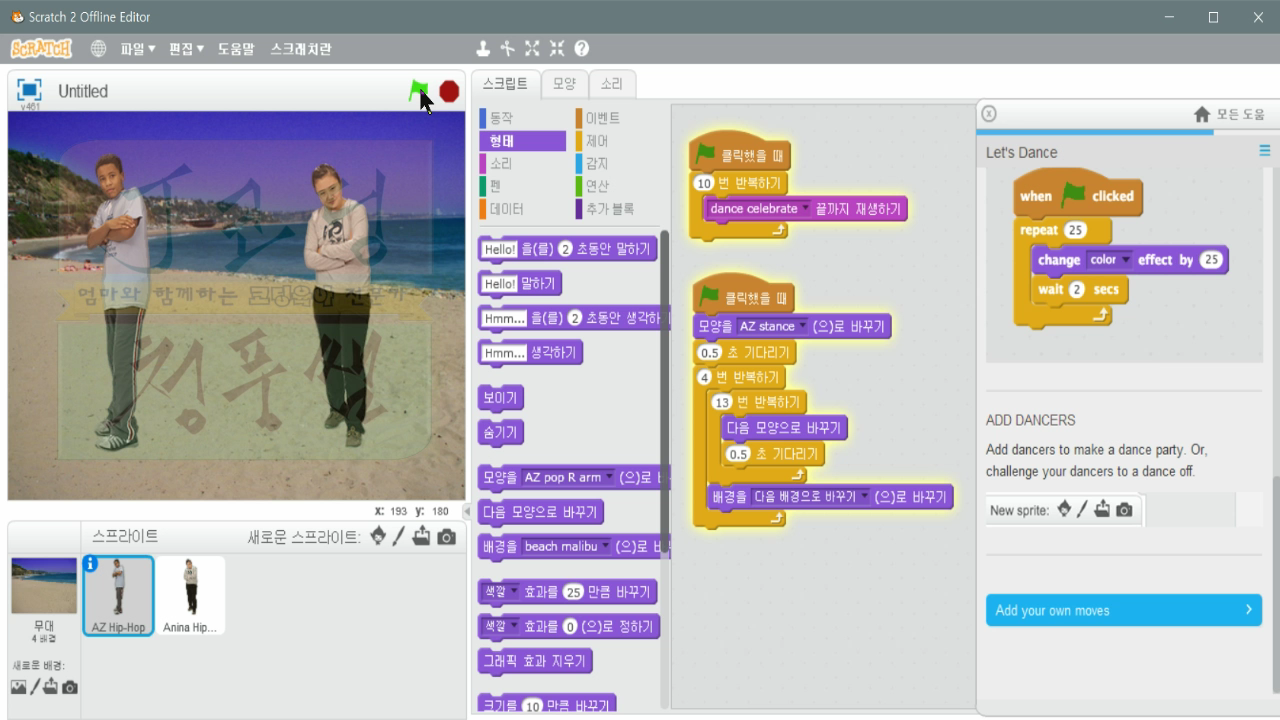Switch the stage to full screen mode
The width and height of the screenshot is (1280, 720).
(29, 89)
